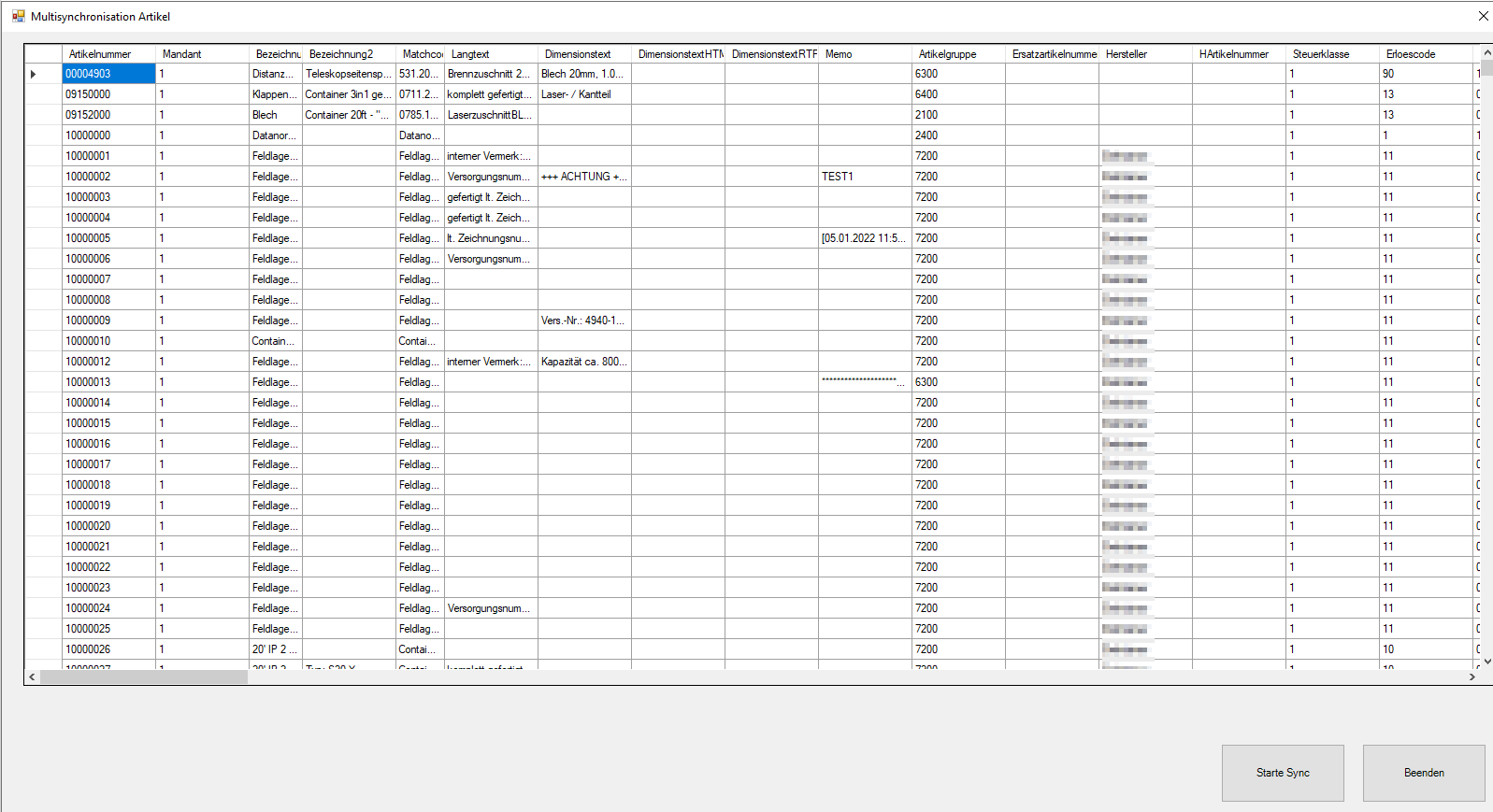This screenshot has height=812, width=1493.
Task: Select cell with Artikelnummer 10000001
Action: (x=108, y=156)
